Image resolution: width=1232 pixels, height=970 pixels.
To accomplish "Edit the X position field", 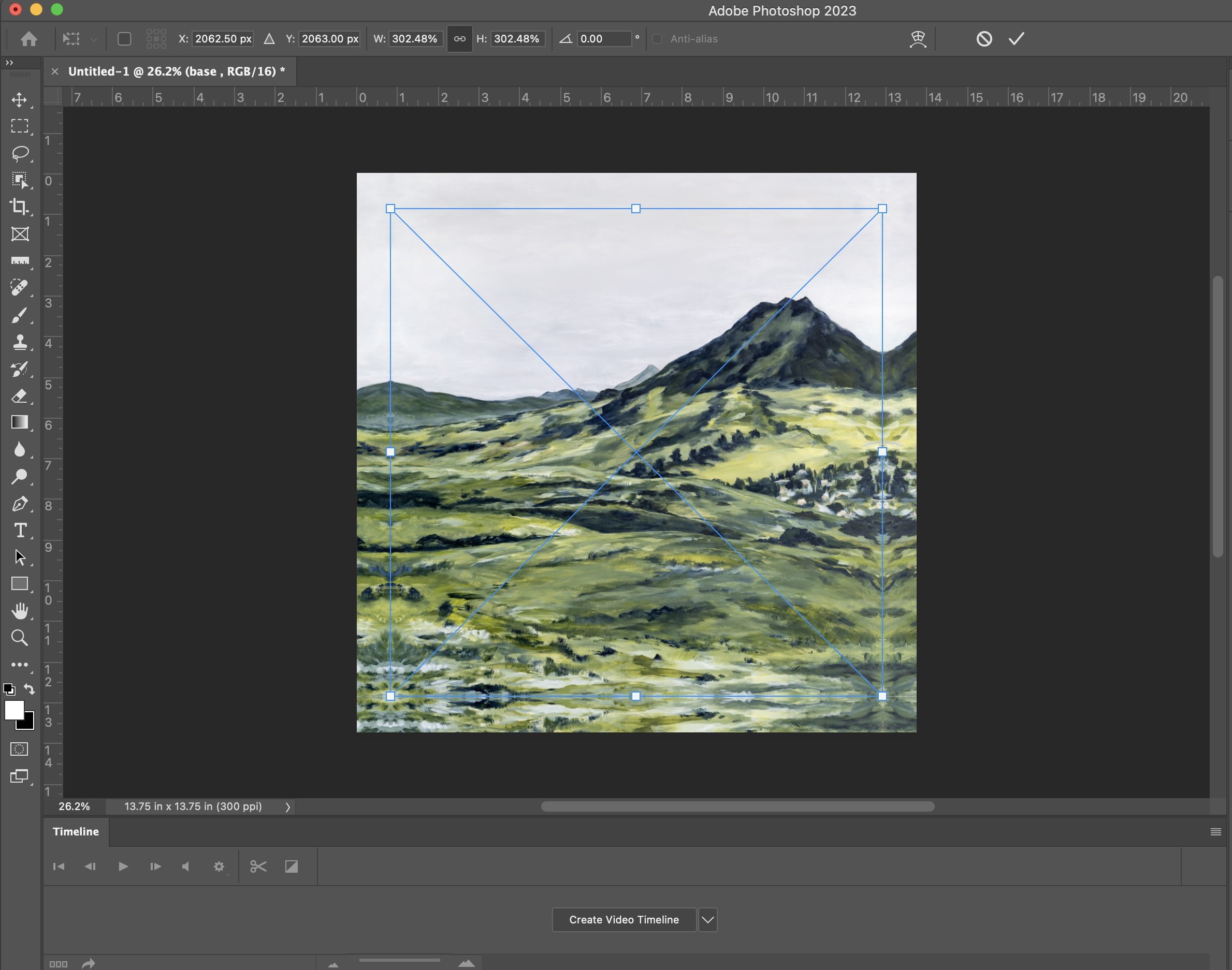I will 223,39.
